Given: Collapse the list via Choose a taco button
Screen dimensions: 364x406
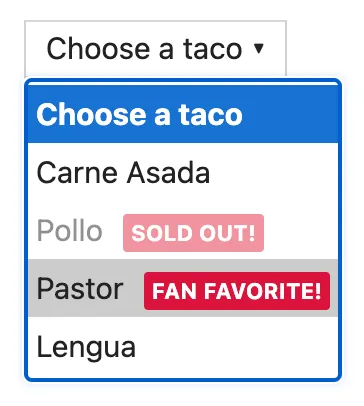Looking at the screenshot, I should [x=155, y=49].
